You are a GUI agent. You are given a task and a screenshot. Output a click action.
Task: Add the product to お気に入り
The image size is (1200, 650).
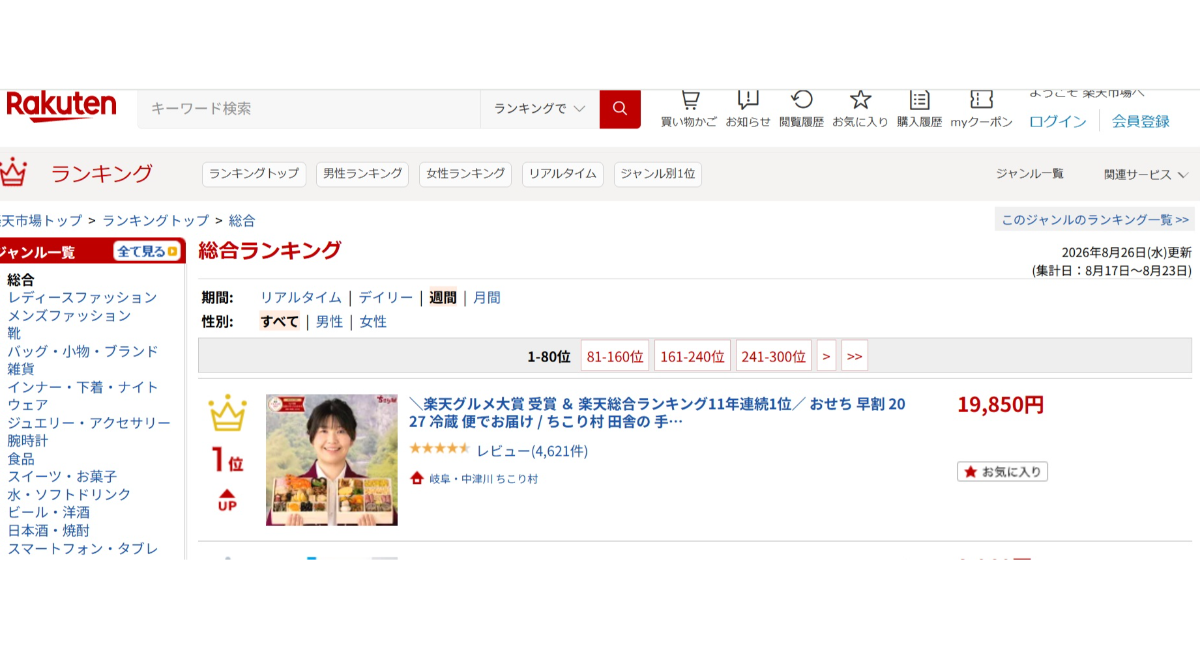coord(1002,471)
